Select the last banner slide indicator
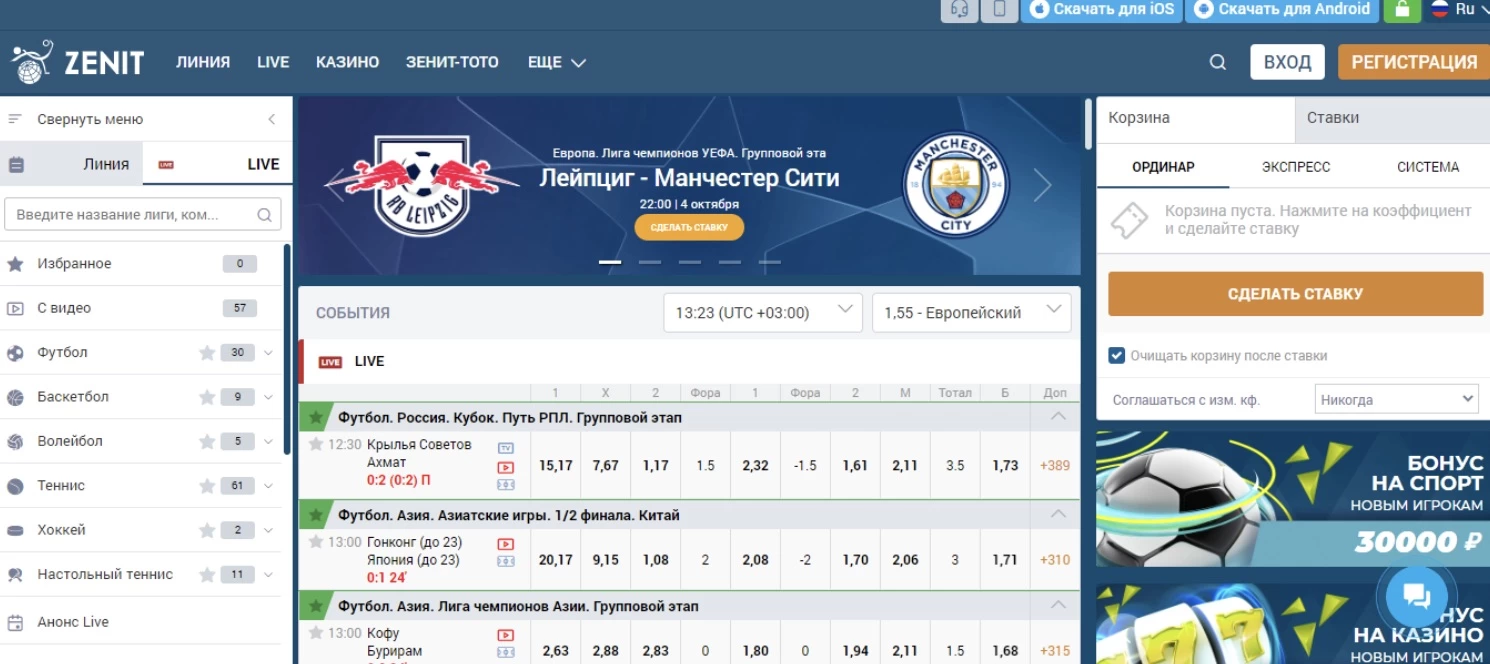 (769, 262)
